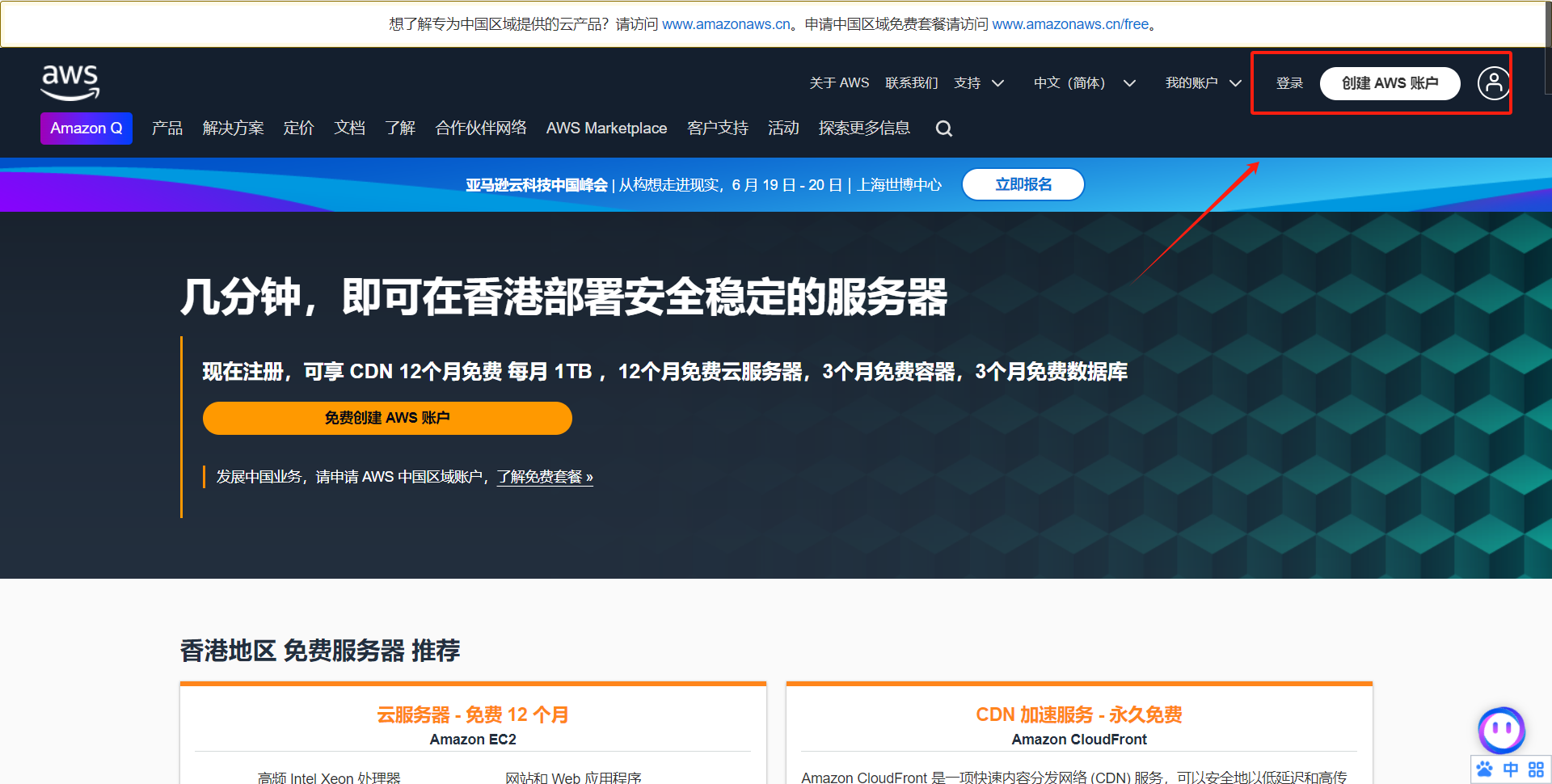
Task: Open the Amazon Q button
Action: coord(86,129)
